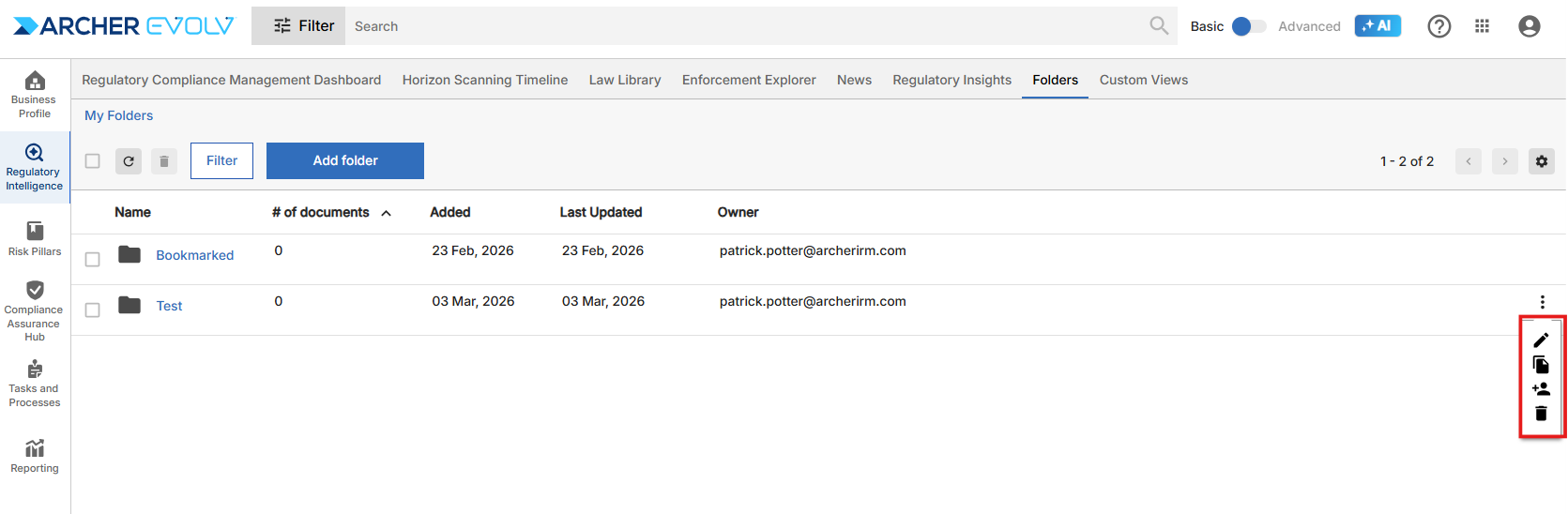1568x514 pixels.
Task: Tick the checkbox beside Test folder
Action: pyautogui.click(x=92, y=310)
